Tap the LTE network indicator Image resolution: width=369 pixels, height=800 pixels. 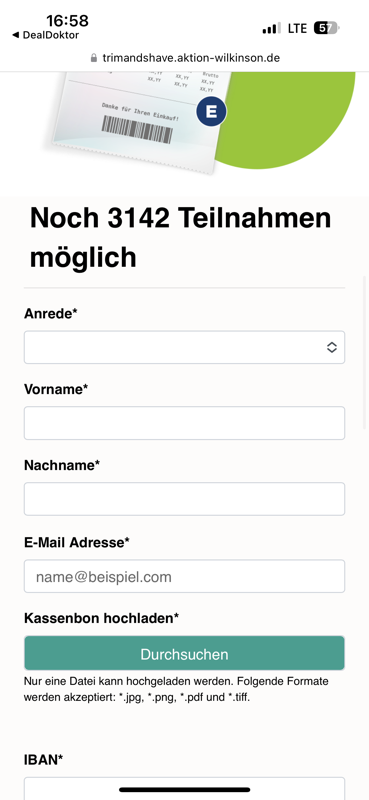(x=297, y=28)
